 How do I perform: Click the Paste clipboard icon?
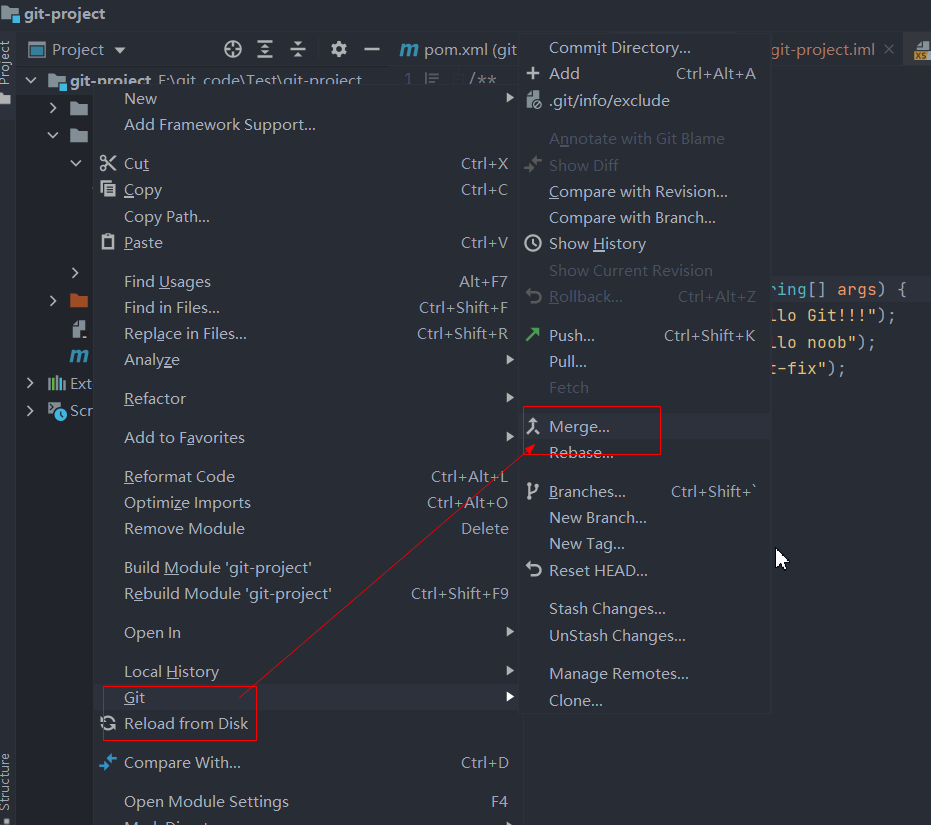tap(108, 242)
